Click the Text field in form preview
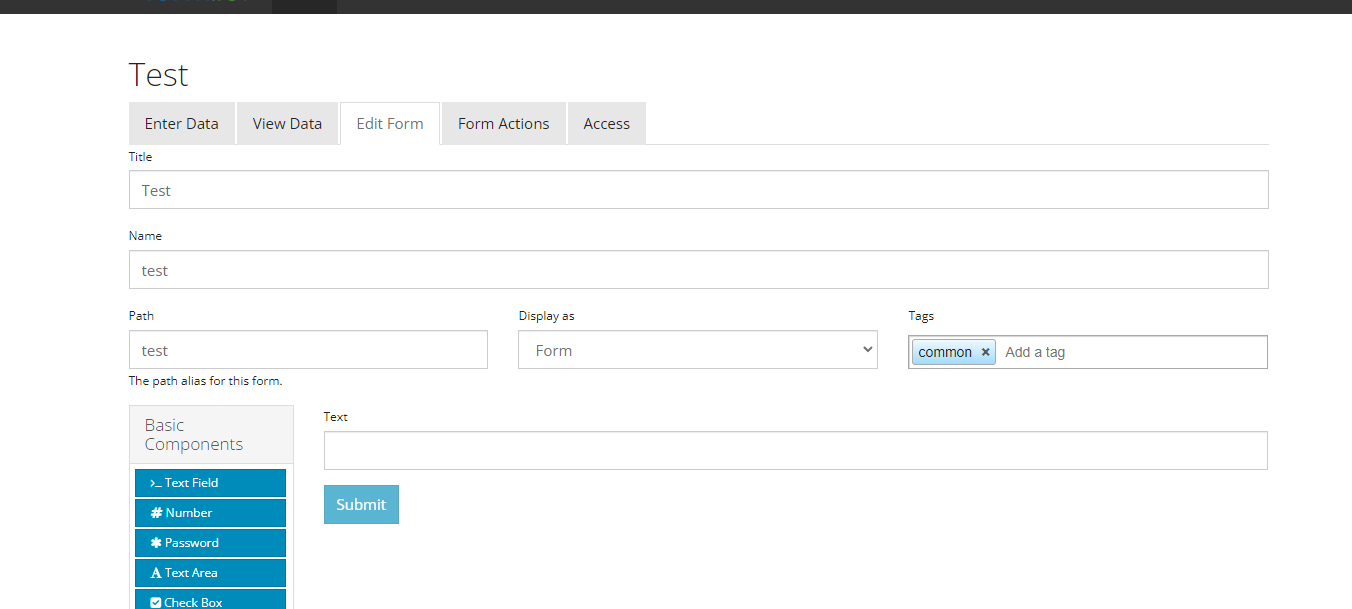Image resolution: width=1352 pixels, height=609 pixels. [795, 450]
